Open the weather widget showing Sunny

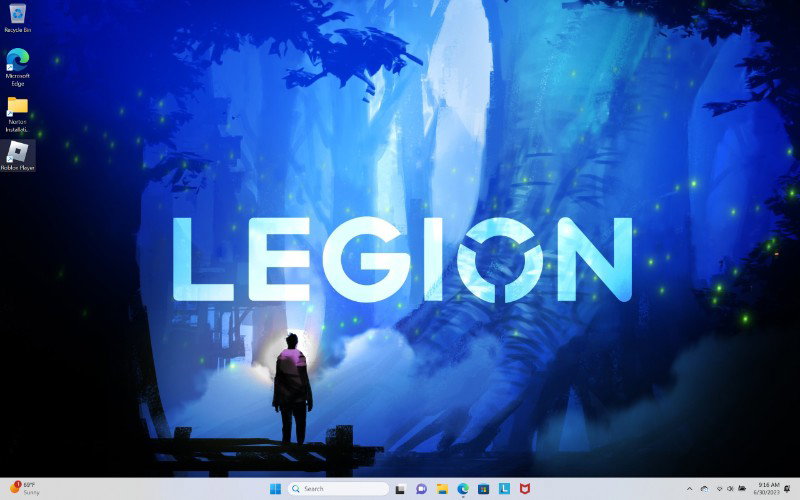24,488
